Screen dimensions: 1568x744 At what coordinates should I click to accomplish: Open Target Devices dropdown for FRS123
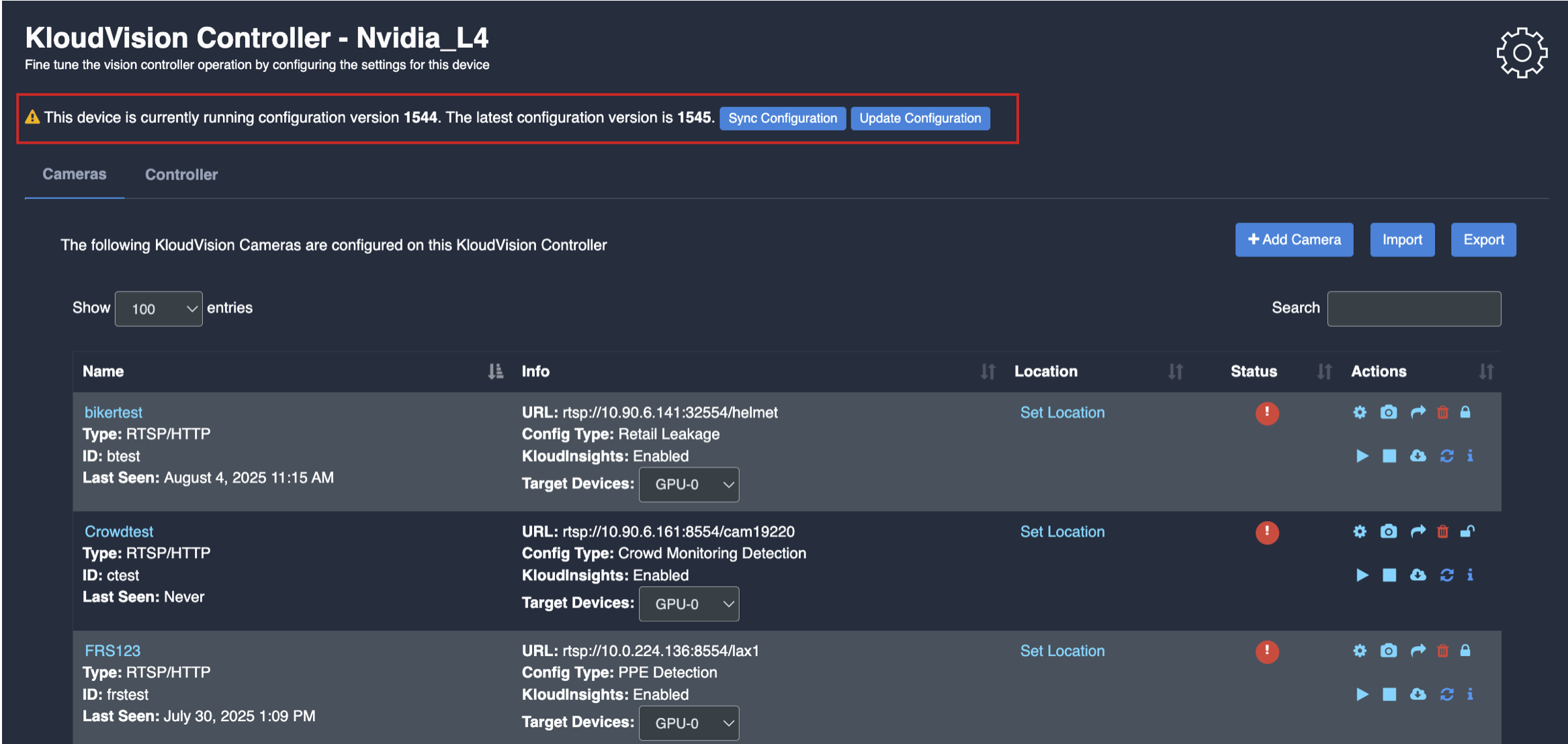pos(689,723)
